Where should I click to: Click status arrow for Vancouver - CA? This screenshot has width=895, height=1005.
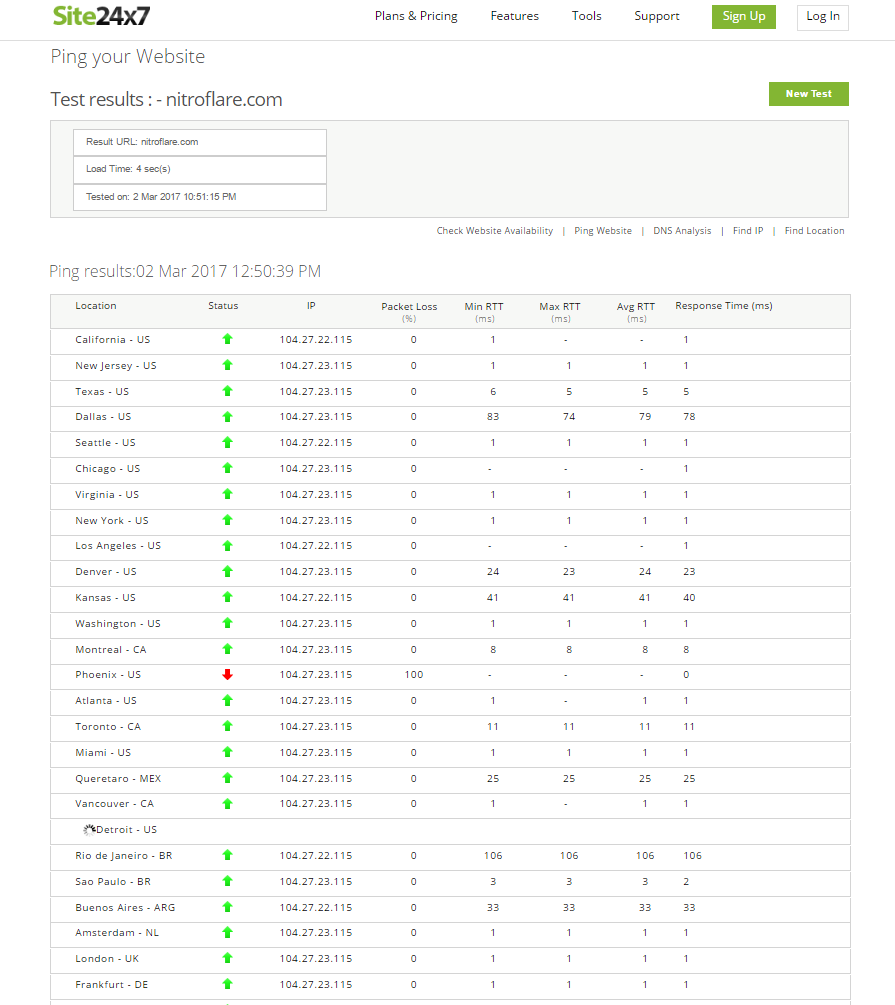(227, 803)
